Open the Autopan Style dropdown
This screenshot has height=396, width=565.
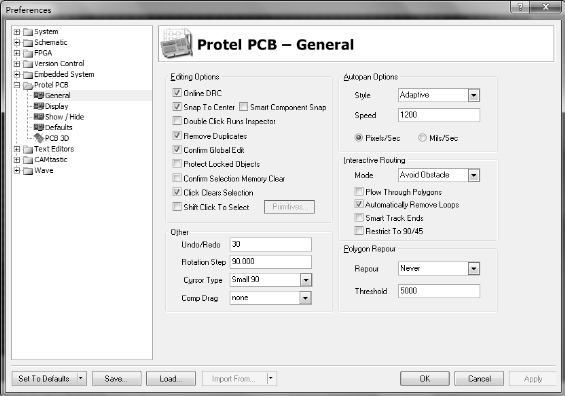click(x=473, y=95)
